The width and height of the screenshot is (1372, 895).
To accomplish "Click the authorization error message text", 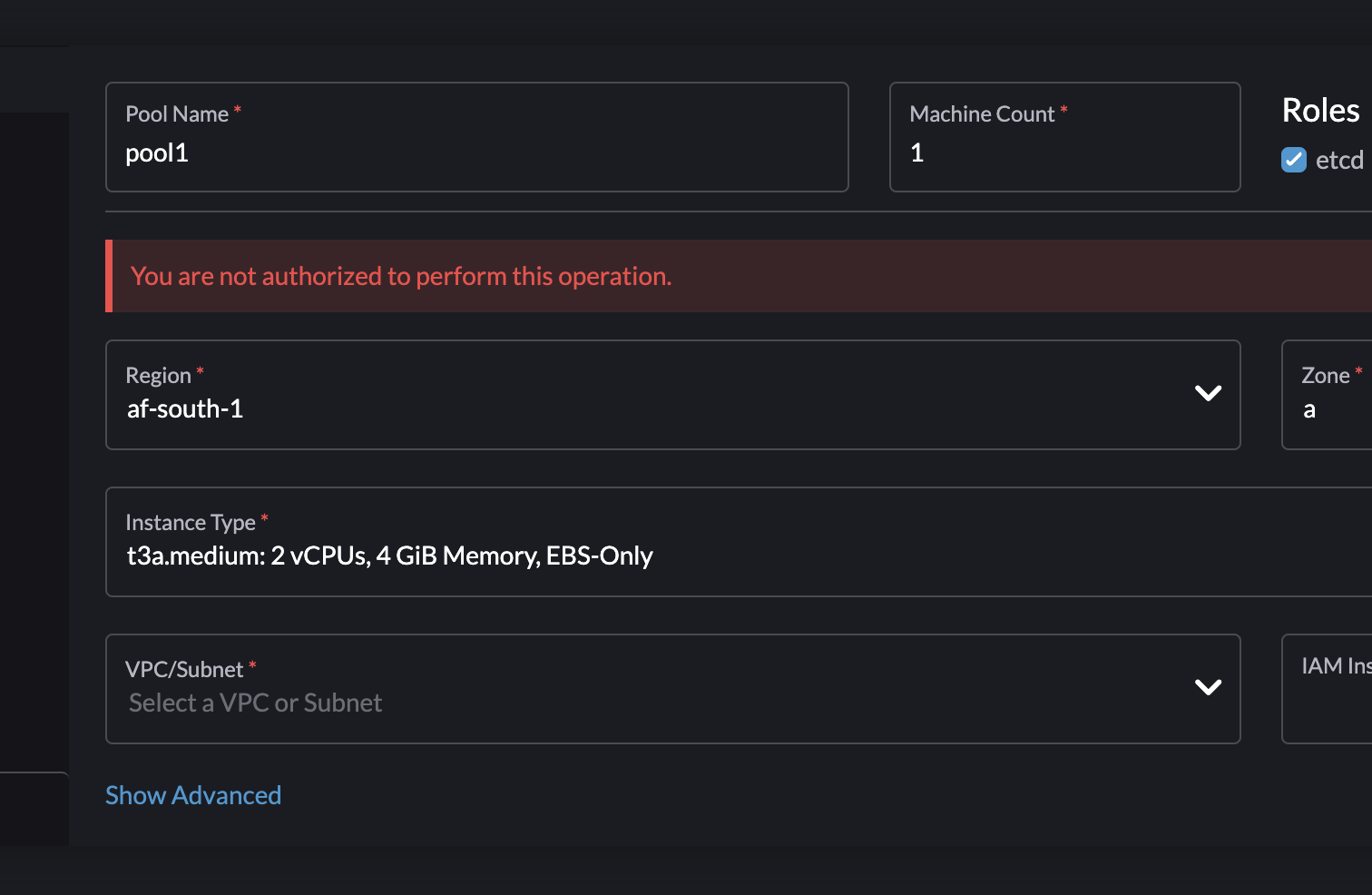I will [x=401, y=275].
